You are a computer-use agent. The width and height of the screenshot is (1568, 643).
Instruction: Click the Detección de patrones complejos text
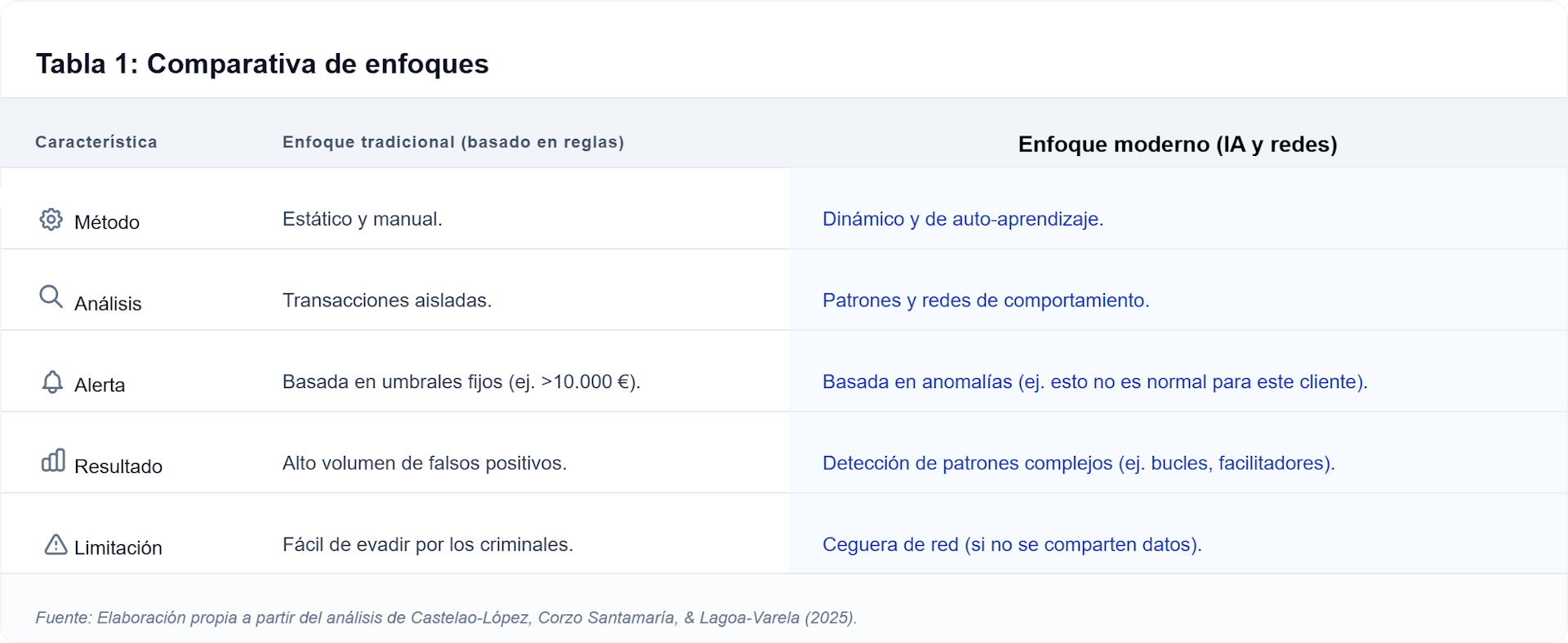pos(1078,463)
